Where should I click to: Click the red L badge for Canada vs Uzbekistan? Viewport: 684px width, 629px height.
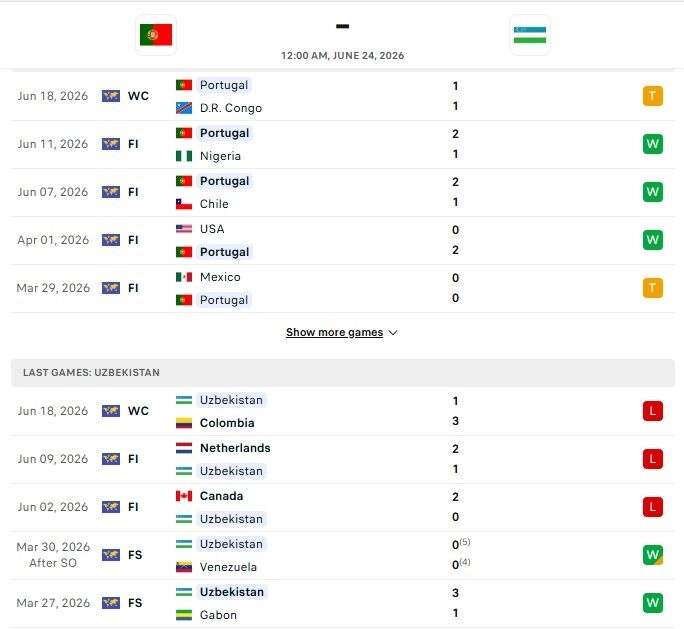653,507
